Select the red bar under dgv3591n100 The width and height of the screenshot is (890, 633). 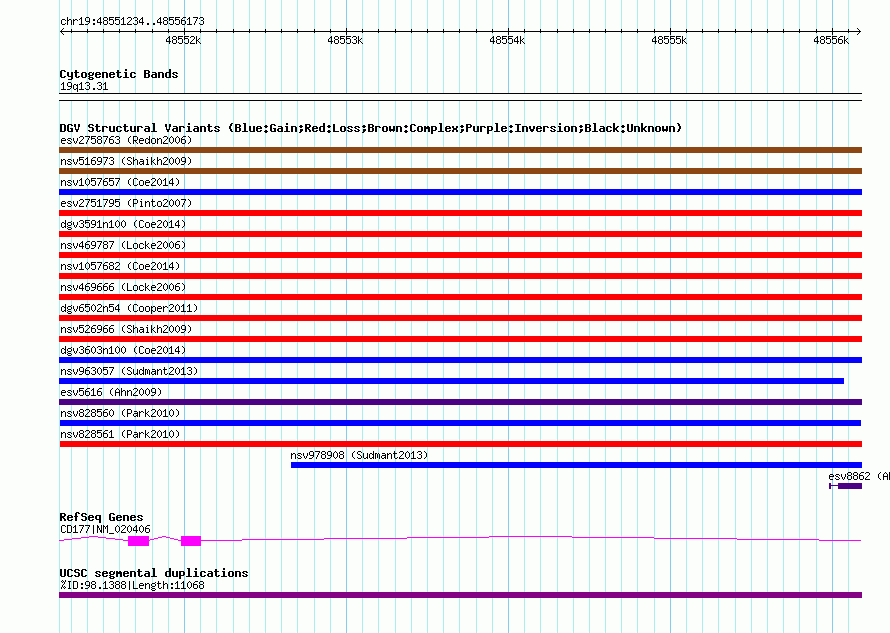[x=460, y=234]
